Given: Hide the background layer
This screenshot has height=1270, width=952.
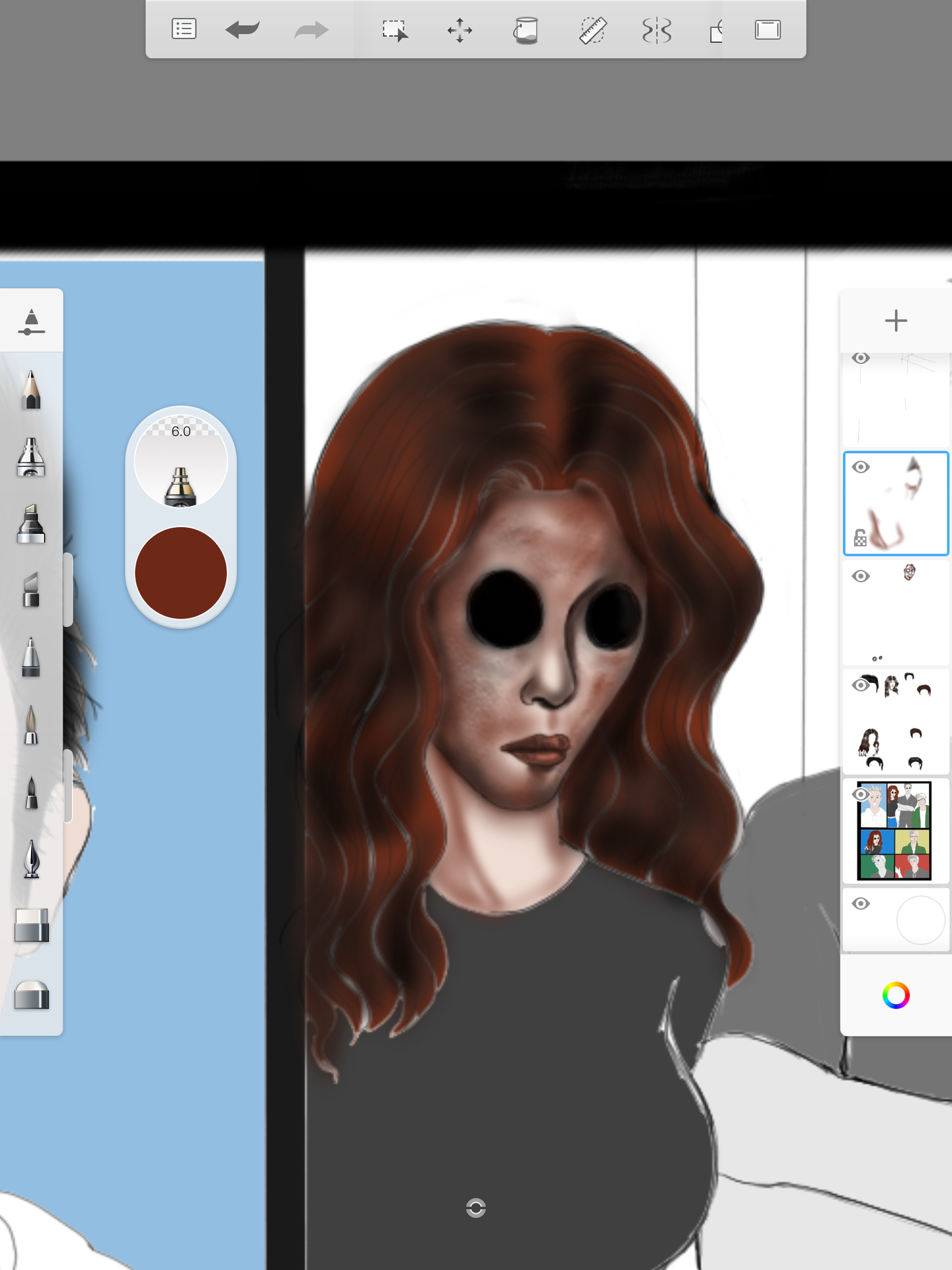Looking at the screenshot, I should [x=861, y=904].
